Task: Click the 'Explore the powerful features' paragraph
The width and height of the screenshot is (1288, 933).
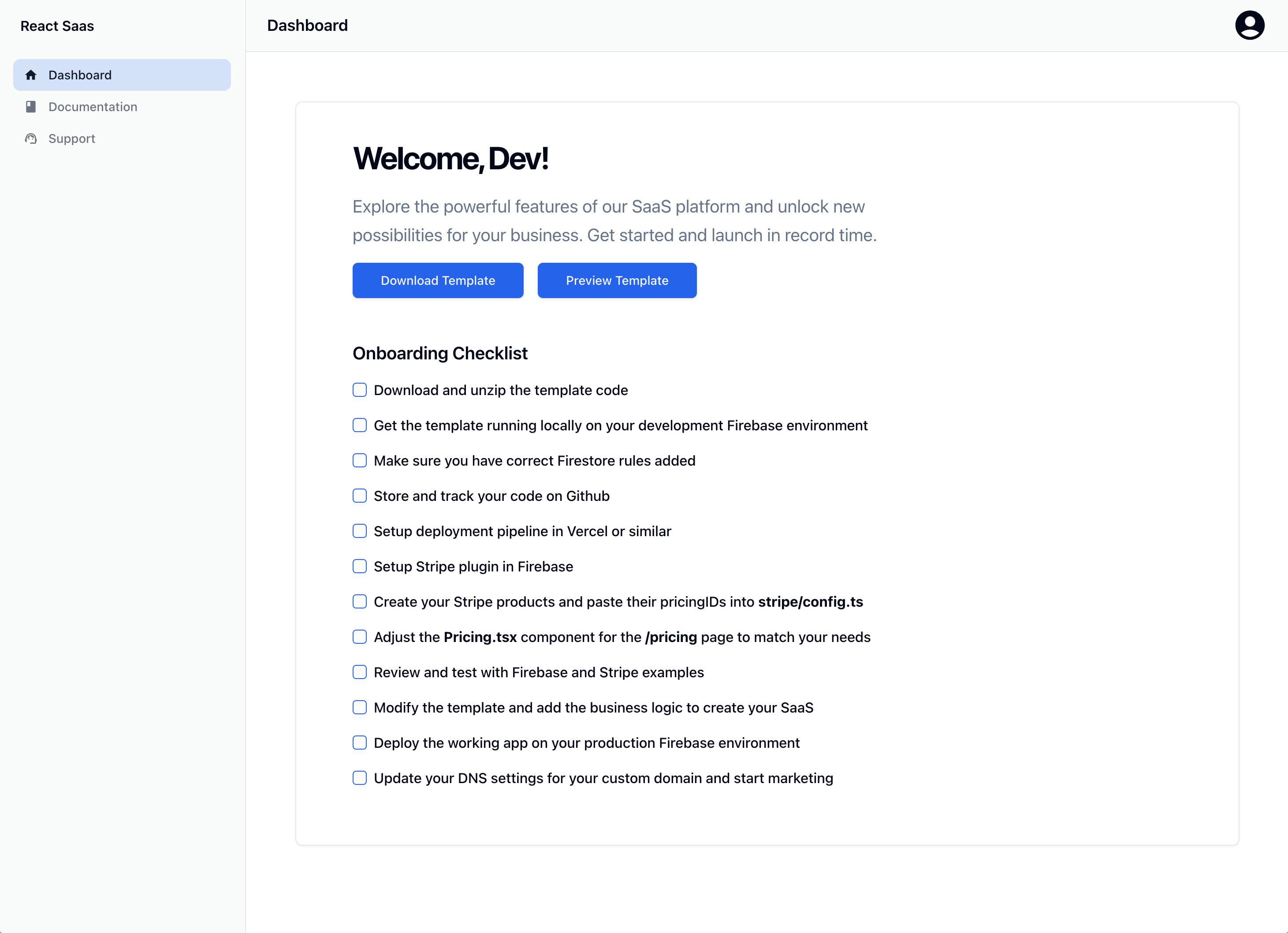Action: [x=614, y=221]
